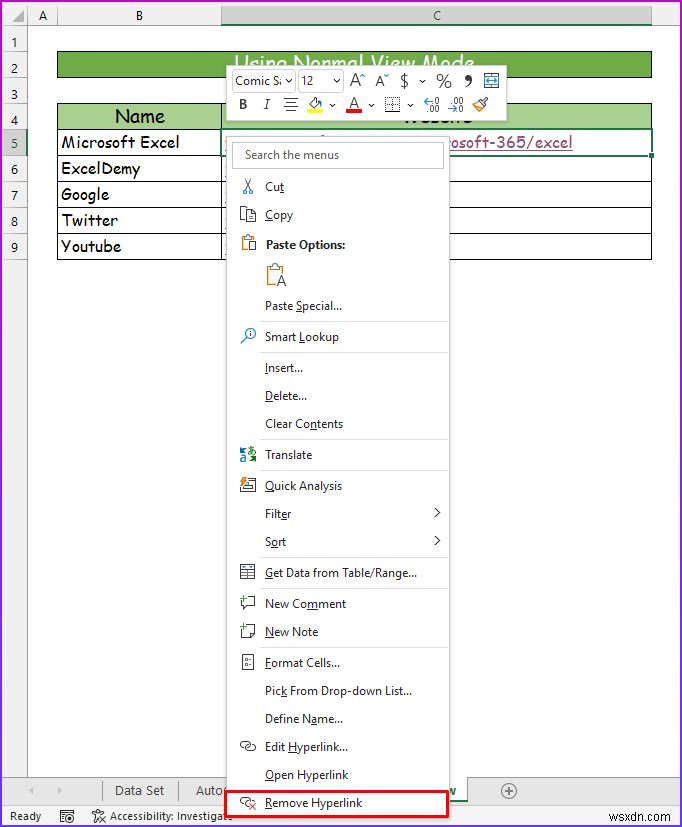Switch to Data Set sheet tab
This screenshot has width=682, height=827.
click(x=139, y=791)
